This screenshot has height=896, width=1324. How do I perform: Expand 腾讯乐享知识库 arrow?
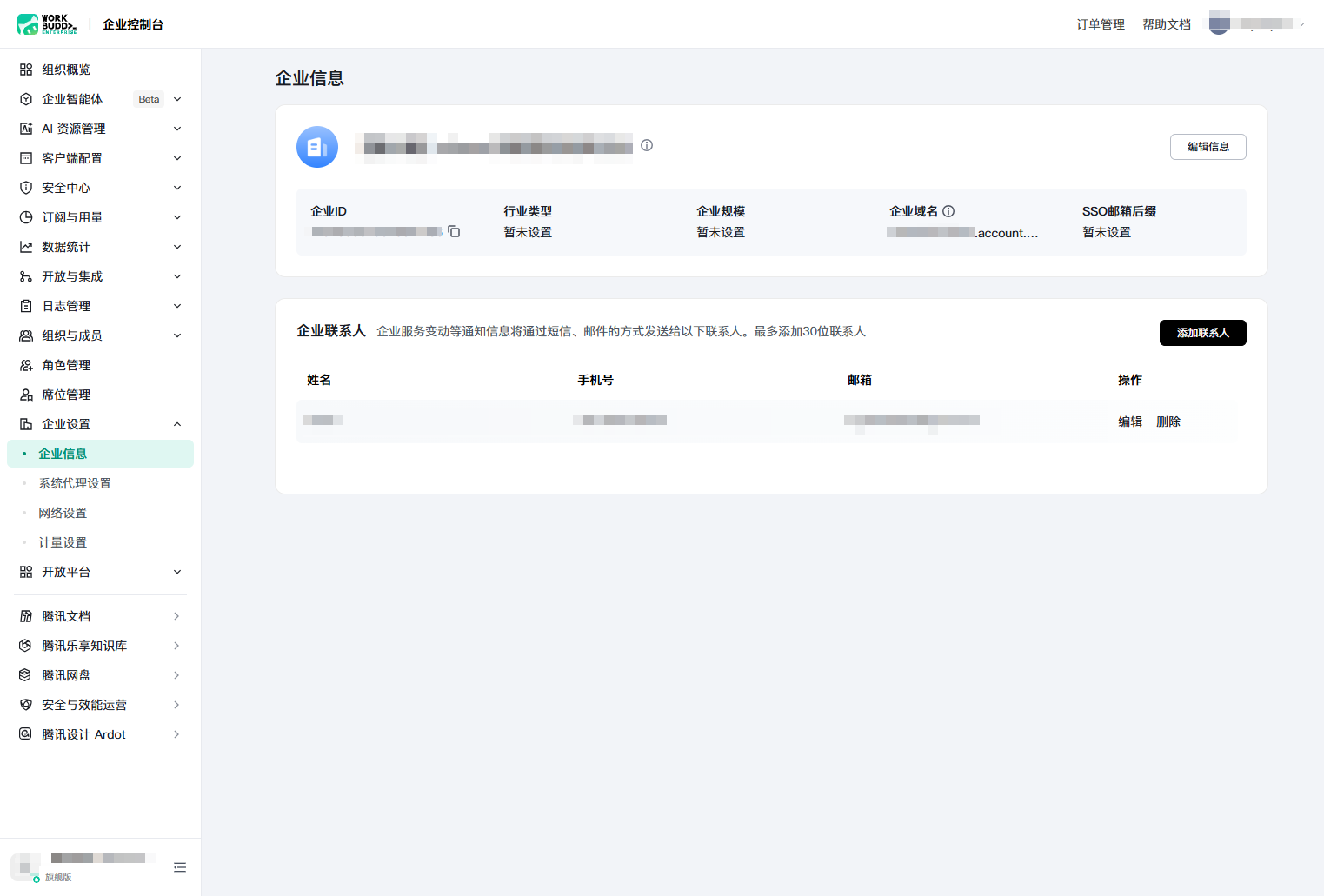[x=176, y=646]
